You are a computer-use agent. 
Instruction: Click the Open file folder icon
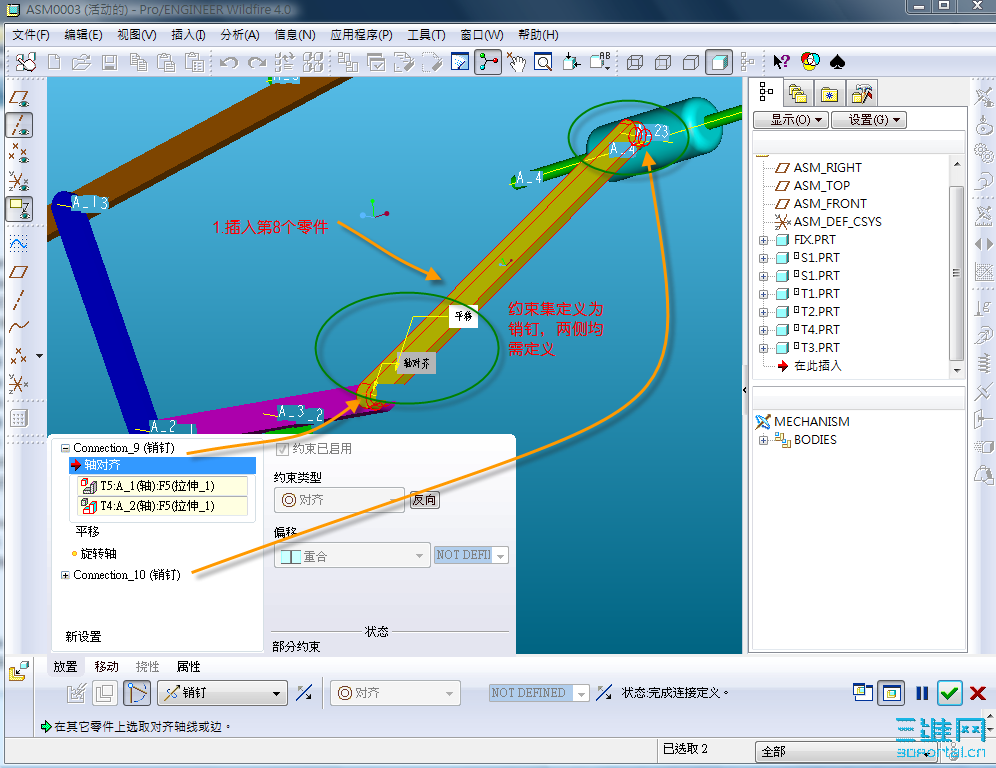point(81,62)
